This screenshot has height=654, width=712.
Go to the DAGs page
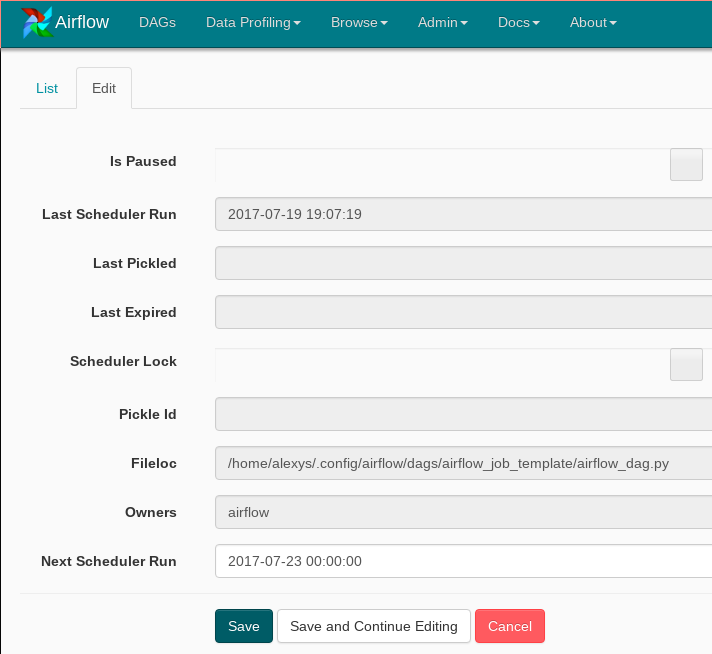157,22
